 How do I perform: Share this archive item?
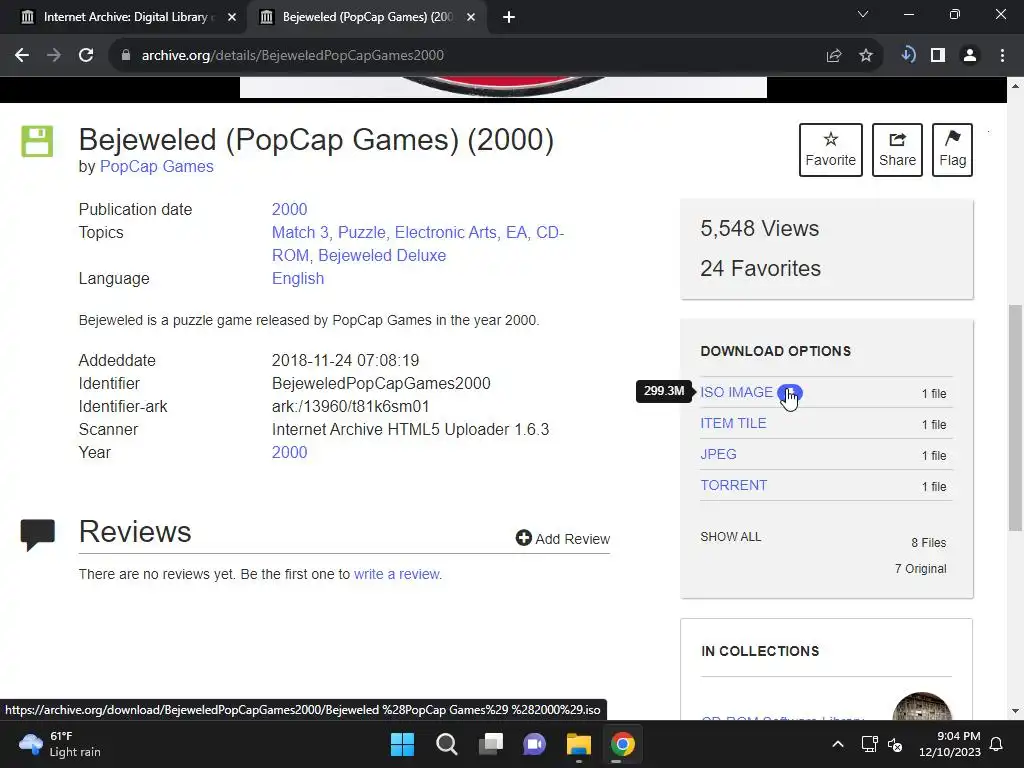tap(897, 150)
